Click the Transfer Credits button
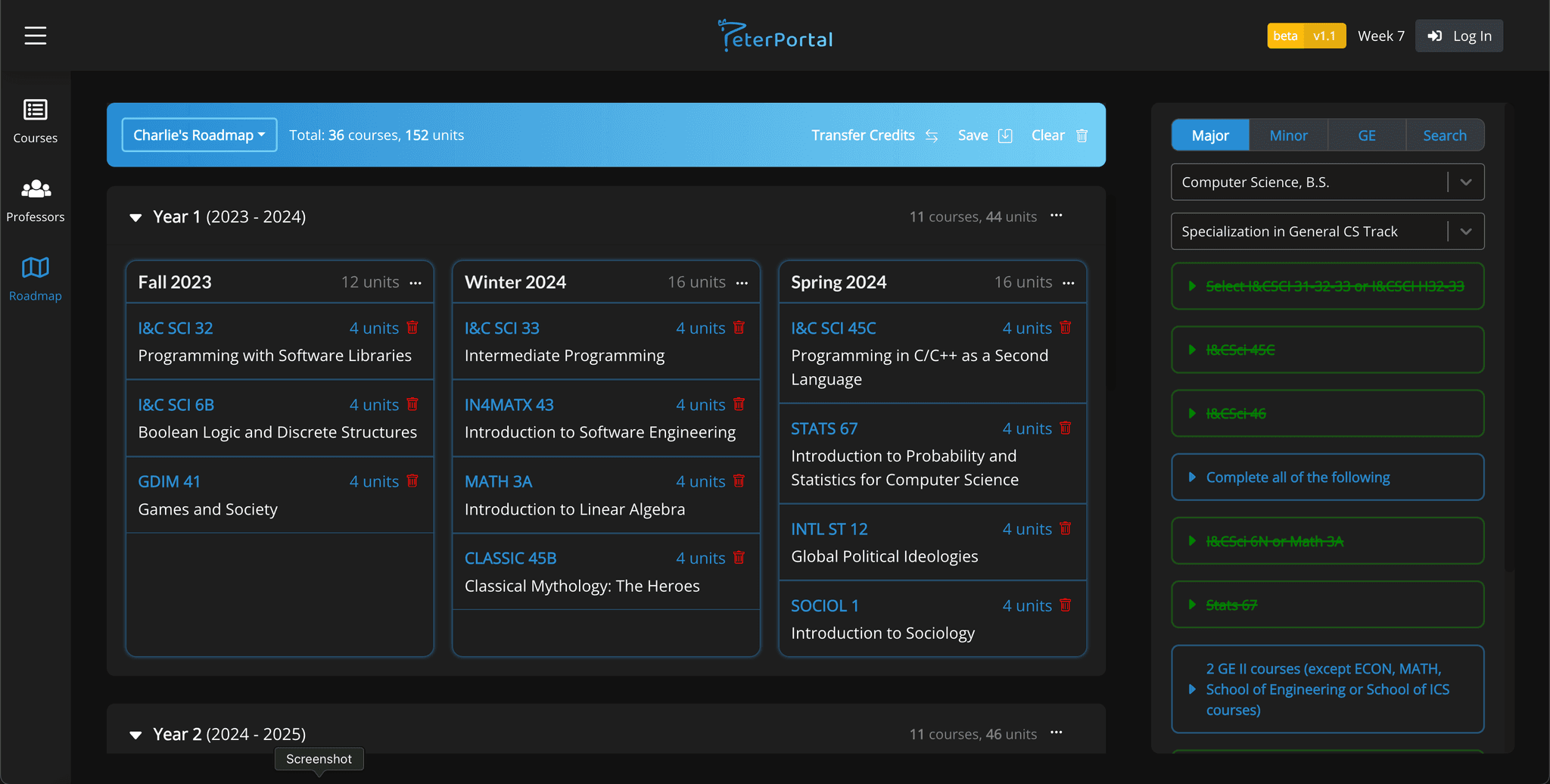The height and width of the screenshot is (784, 1550). click(875, 135)
